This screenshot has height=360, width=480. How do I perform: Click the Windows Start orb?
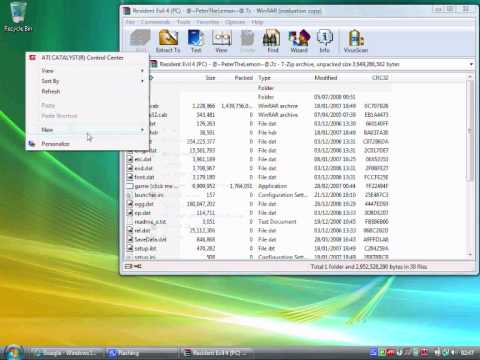(13, 352)
